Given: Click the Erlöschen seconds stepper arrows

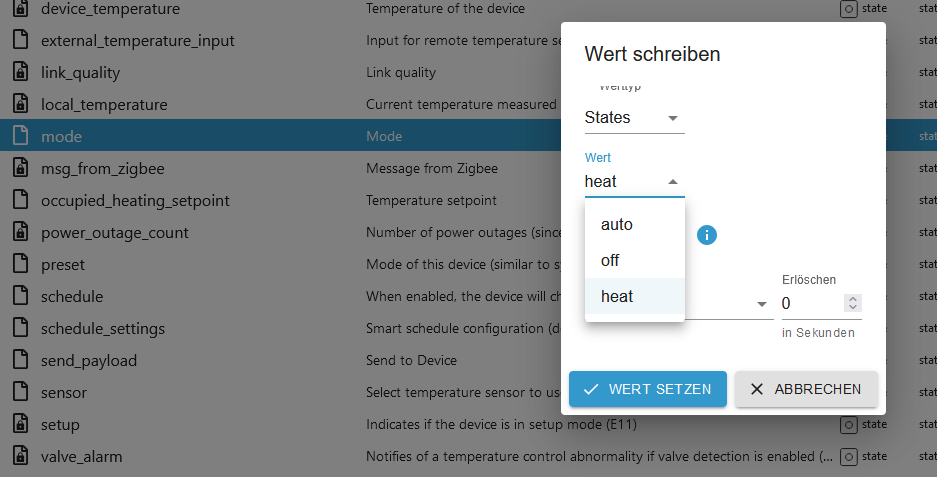Looking at the screenshot, I should [x=853, y=303].
